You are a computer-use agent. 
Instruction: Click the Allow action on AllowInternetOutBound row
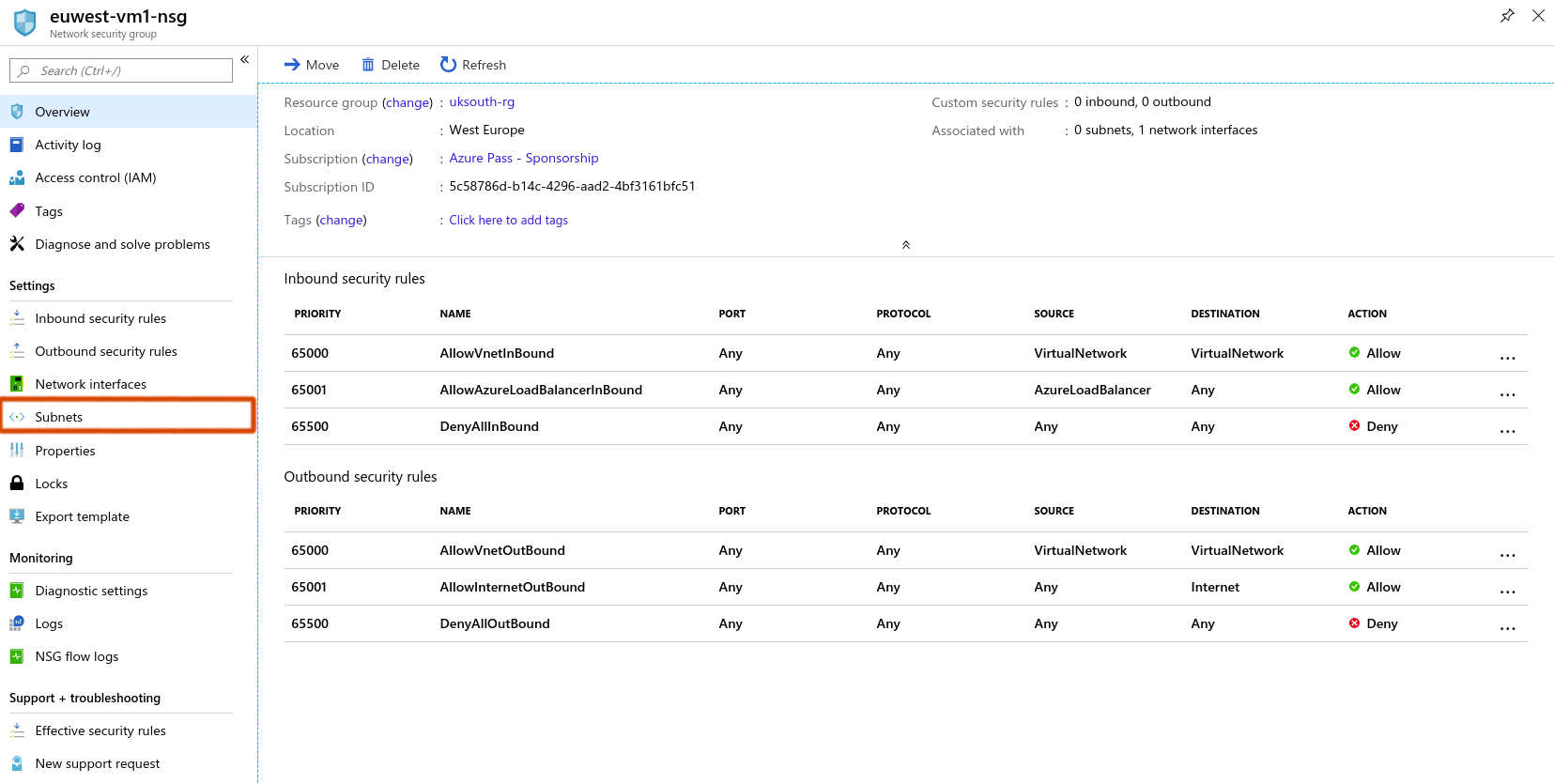click(1375, 587)
